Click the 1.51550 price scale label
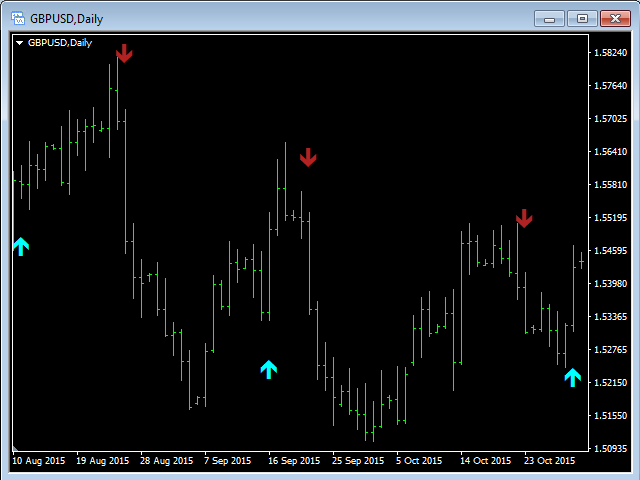The width and height of the screenshot is (640, 480). pyautogui.click(x=610, y=416)
